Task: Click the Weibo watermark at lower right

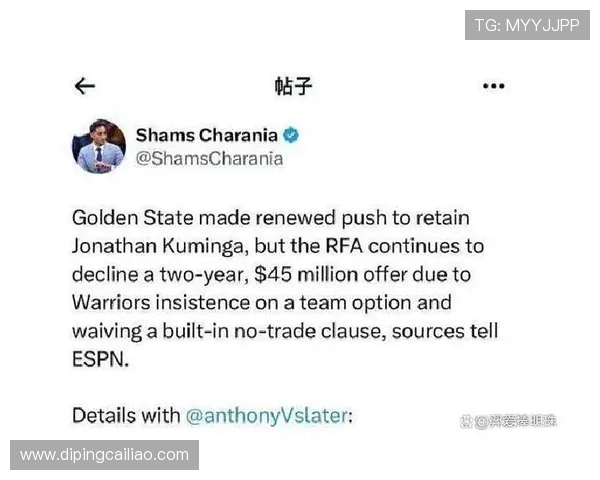Action: (508, 421)
